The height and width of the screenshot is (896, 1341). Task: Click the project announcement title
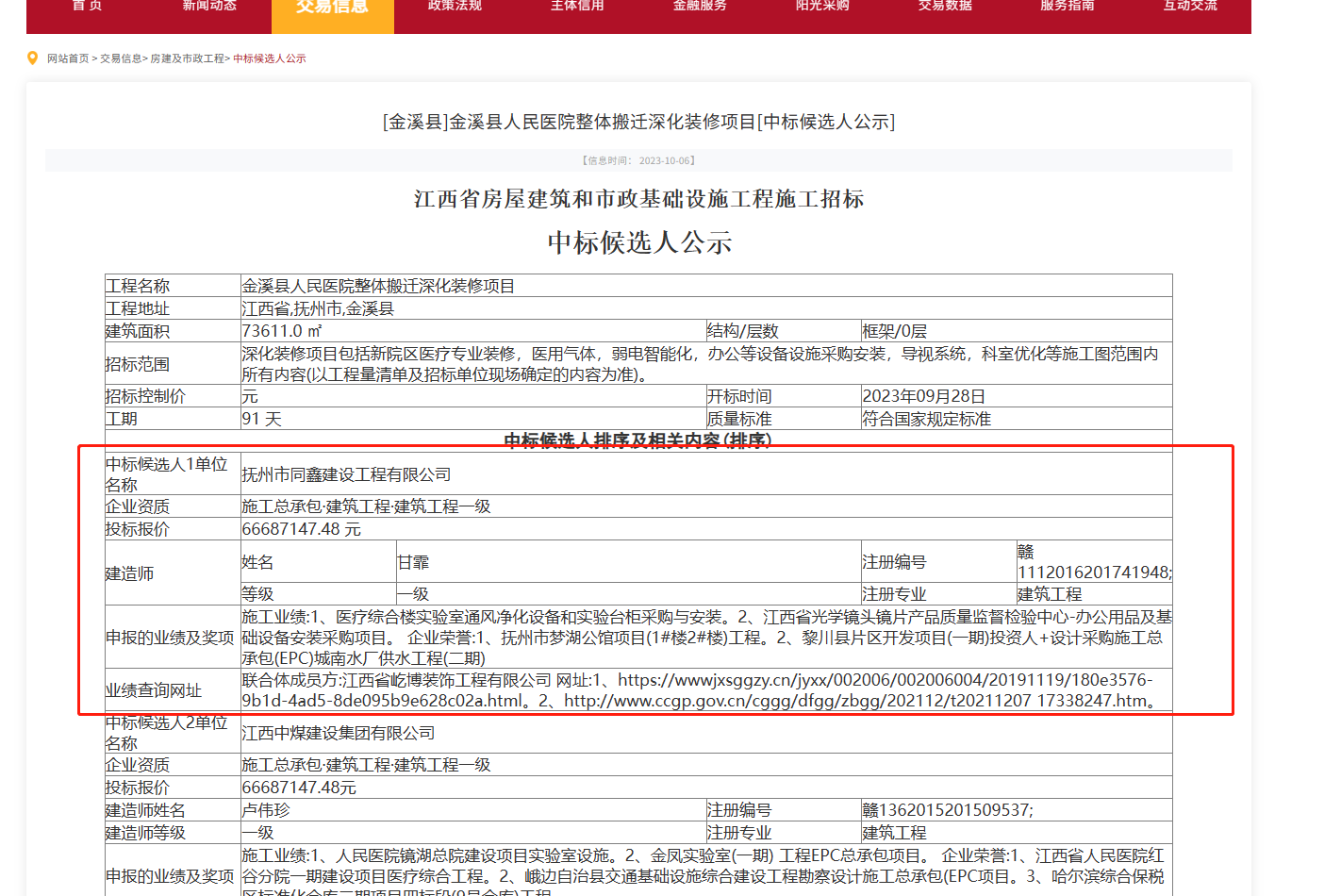pos(637,121)
